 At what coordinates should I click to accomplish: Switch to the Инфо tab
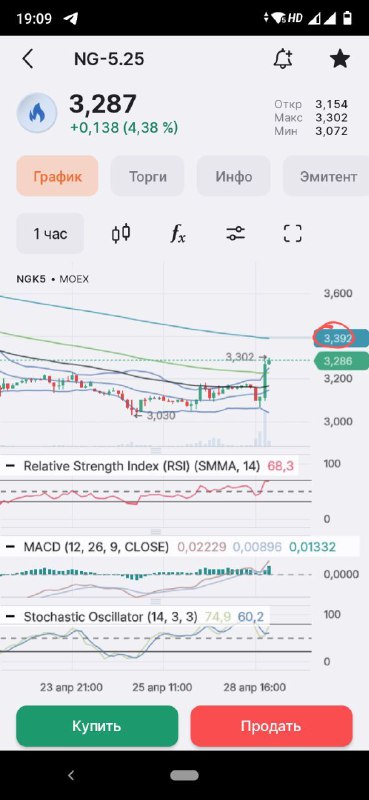(x=234, y=177)
